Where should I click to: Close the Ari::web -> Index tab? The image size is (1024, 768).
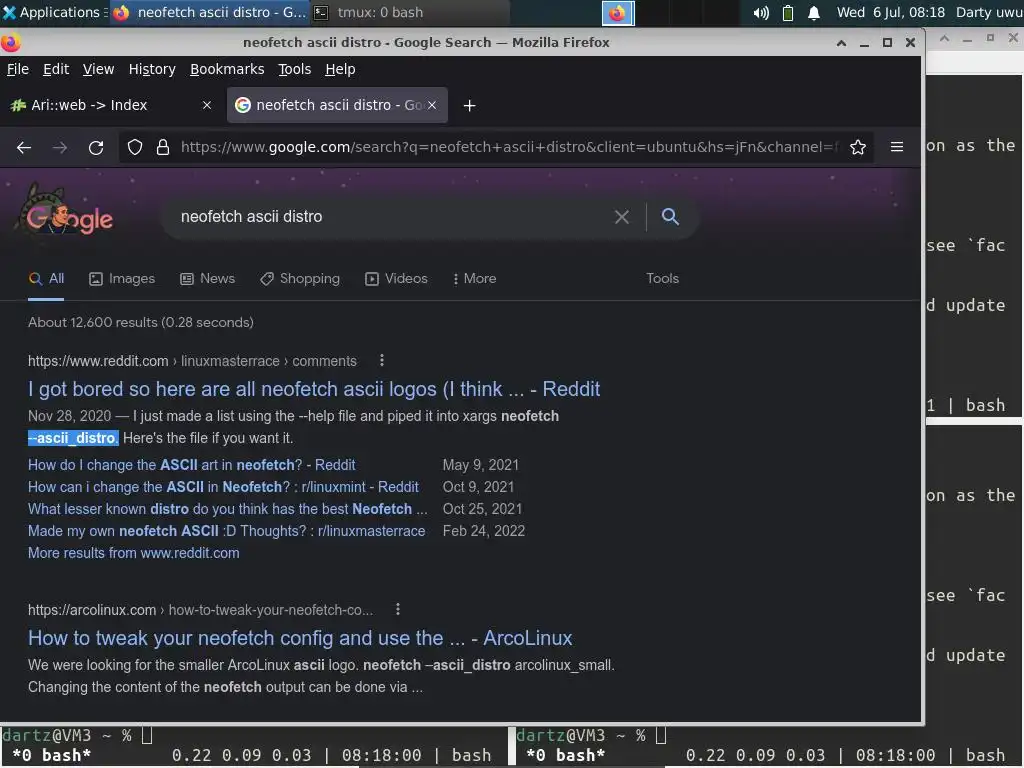pos(207,105)
